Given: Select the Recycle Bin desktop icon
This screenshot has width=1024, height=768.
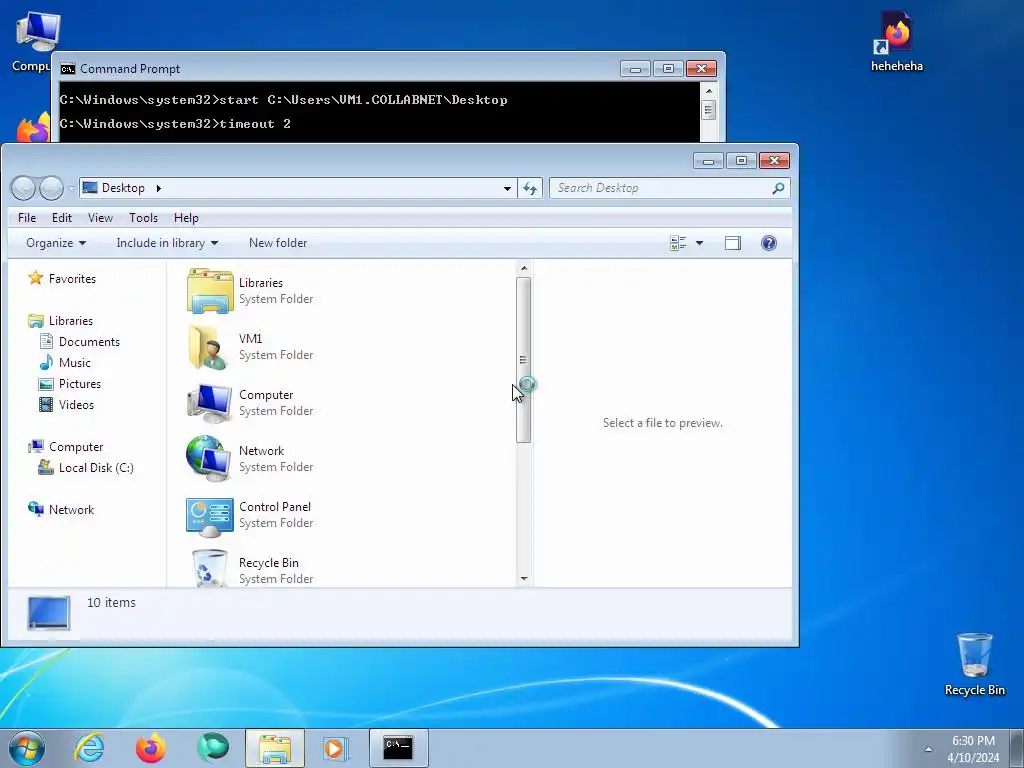Looking at the screenshot, I should [x=974, y=664].
